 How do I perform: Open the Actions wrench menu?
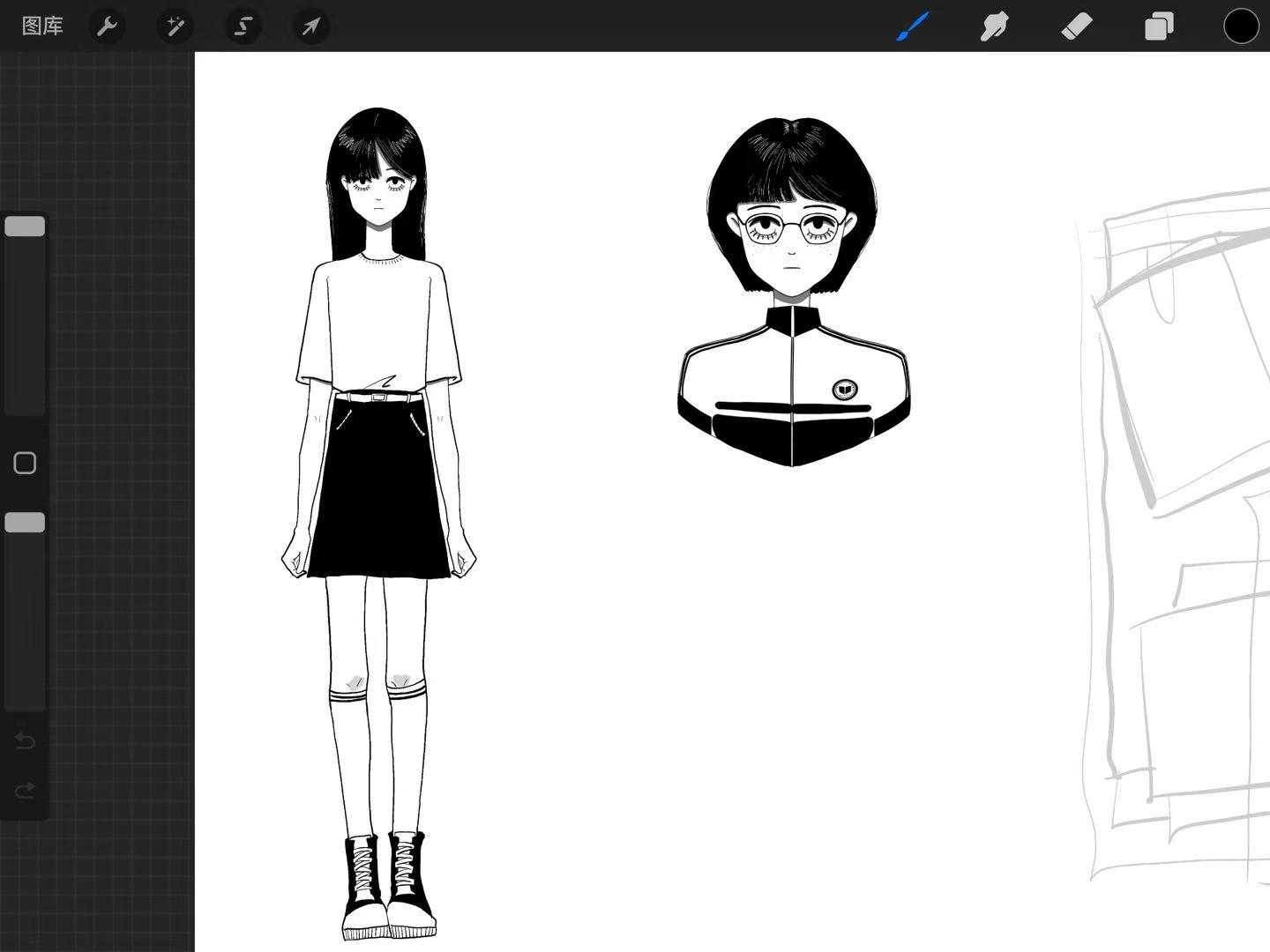tap(107, 26)
